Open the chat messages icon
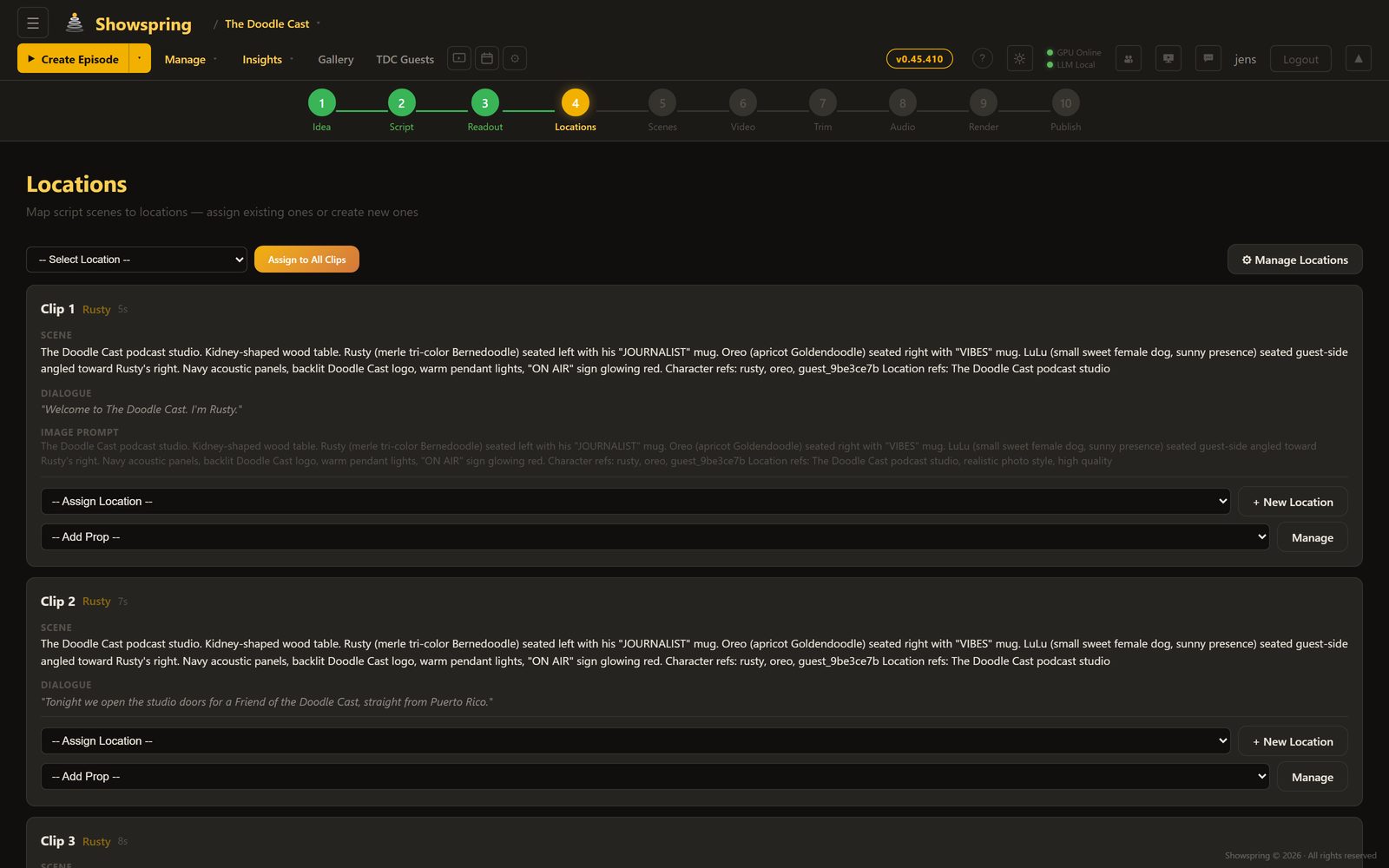This screenshot has width=1389, height=868. (x=1208, y=58)
